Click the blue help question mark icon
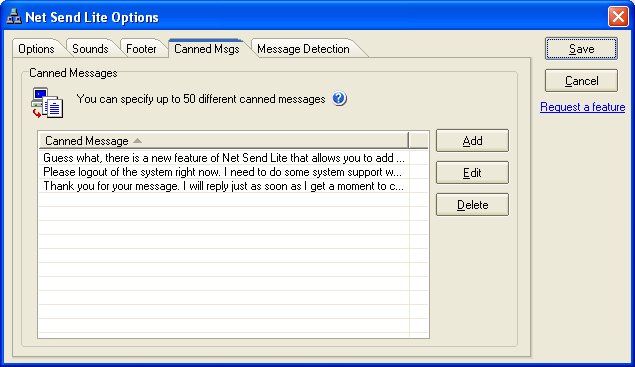This screenshot has height=367, width=635. click(x=339, y=98)
